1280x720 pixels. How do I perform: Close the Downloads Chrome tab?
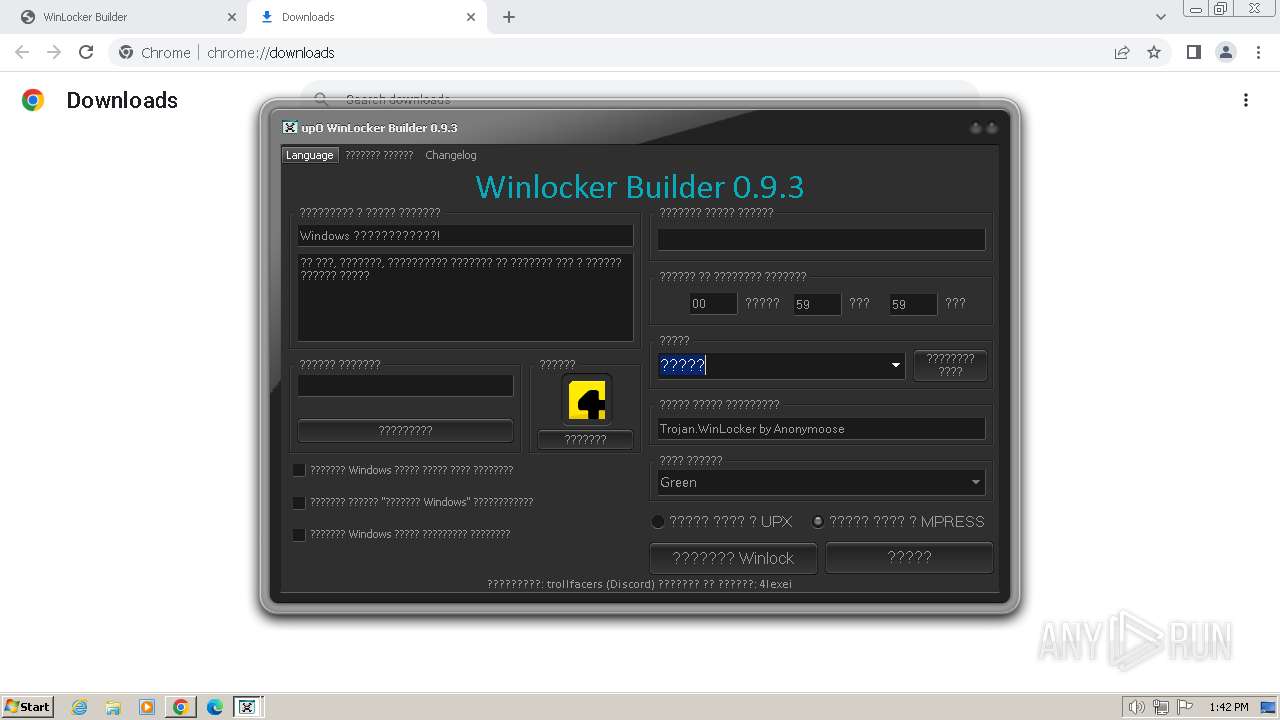pyautogui.click(x=471, y=17)
